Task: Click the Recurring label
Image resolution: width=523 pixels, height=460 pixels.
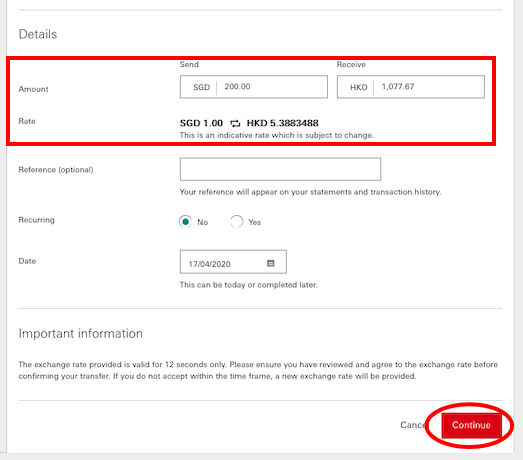Action: (36, 220)
